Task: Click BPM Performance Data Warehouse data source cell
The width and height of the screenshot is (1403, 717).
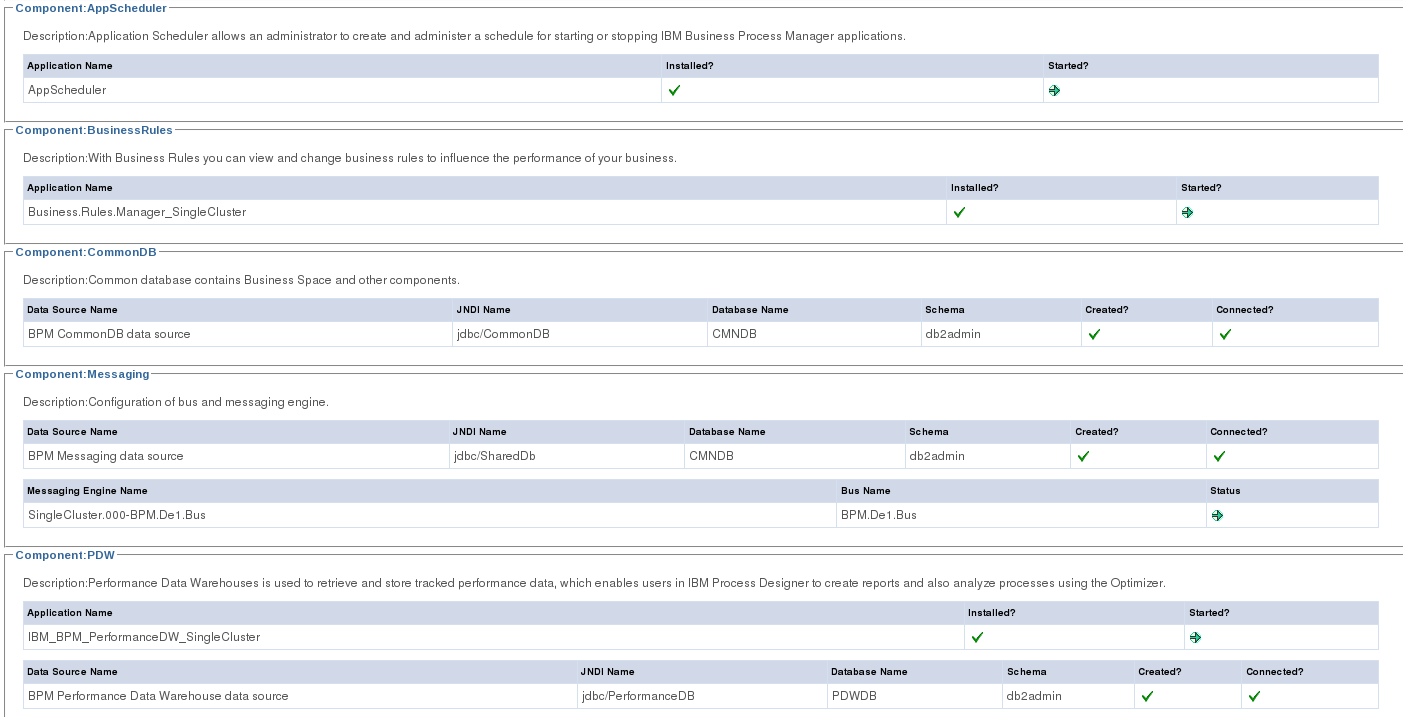Action: click(300, 696)
